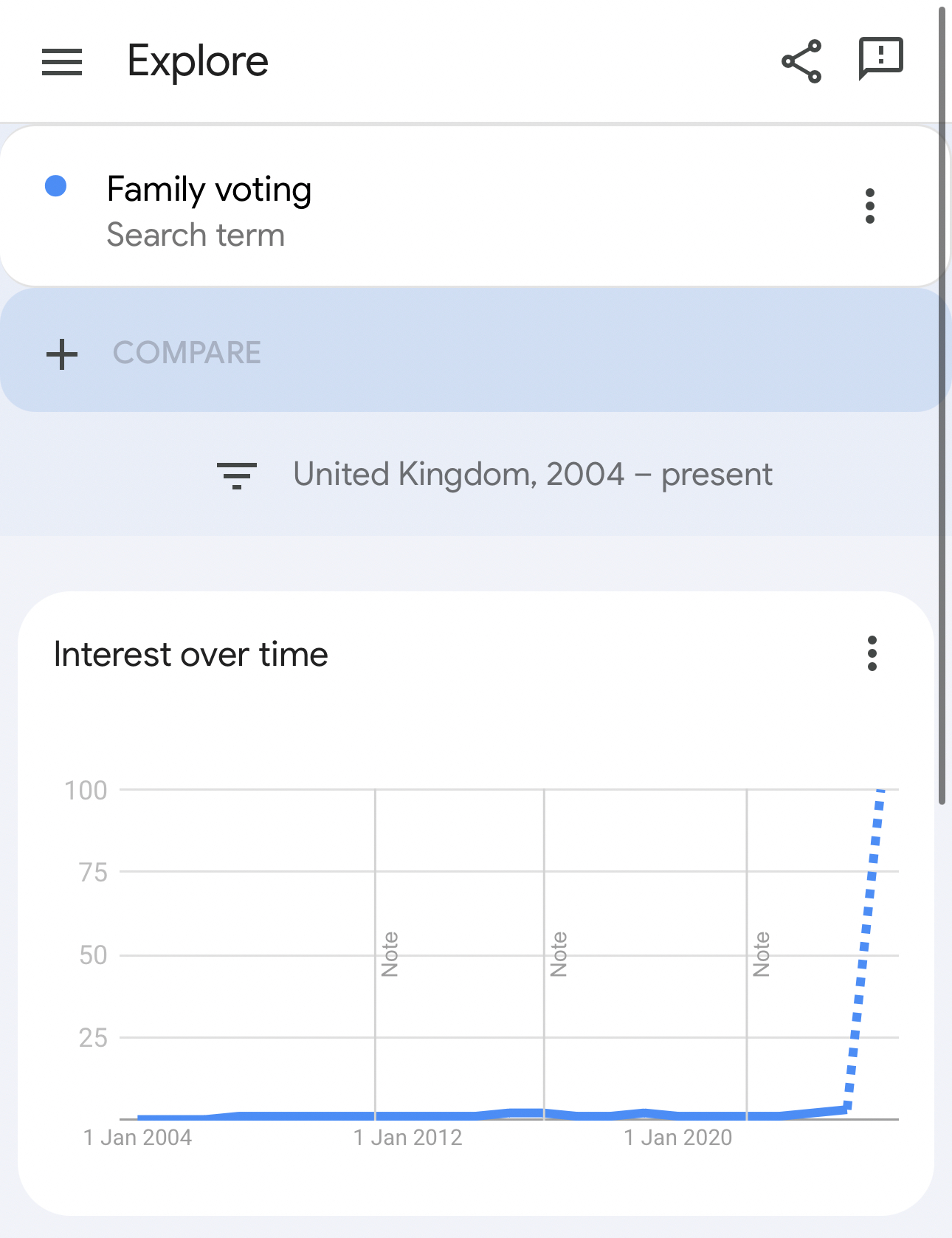Open Interest over time options menu
This screenshot has height=1238, width=952.
coord(872,653)
